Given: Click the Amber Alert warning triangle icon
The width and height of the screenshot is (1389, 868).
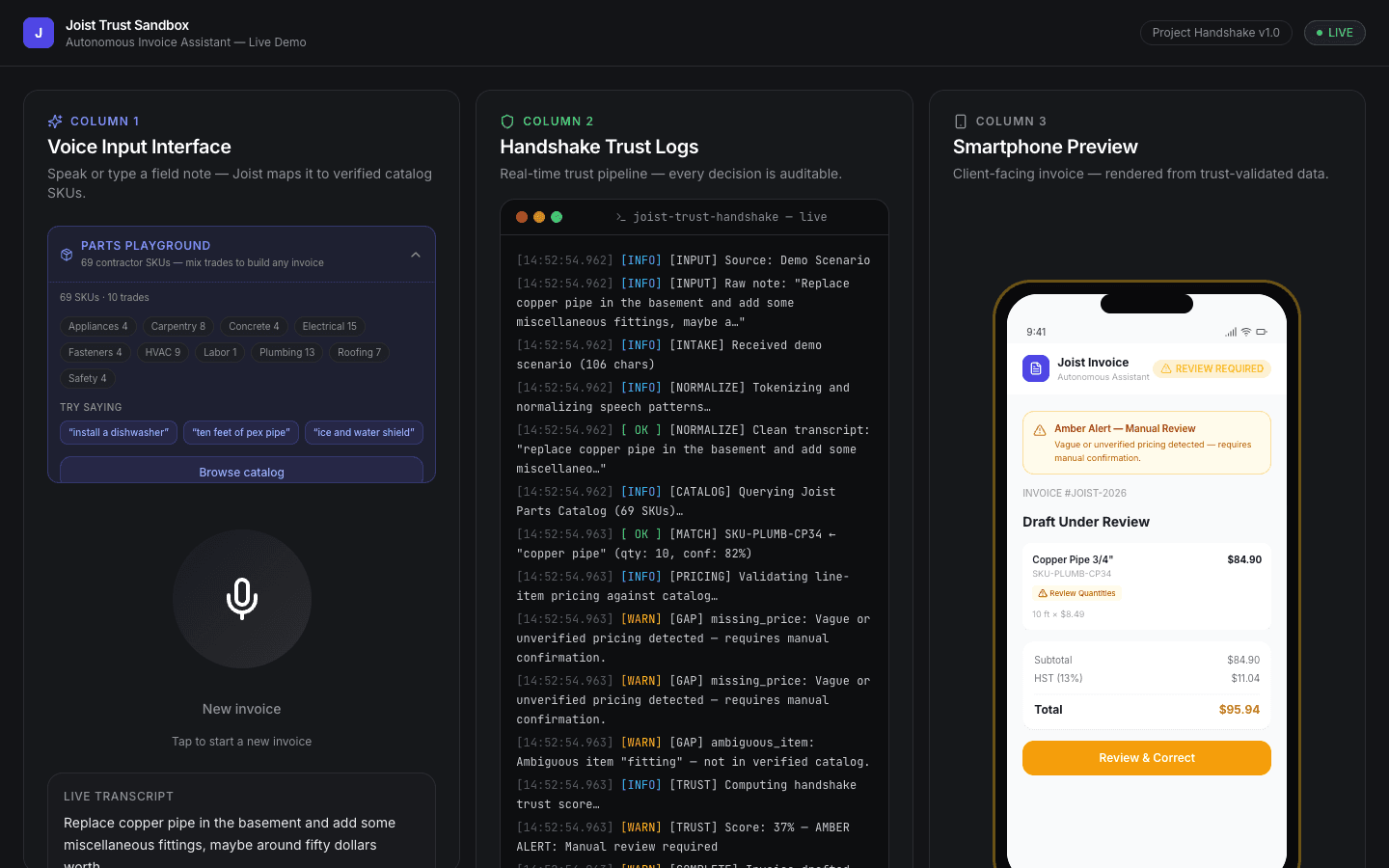Looking at the screenshot, I should [1040, 430].
